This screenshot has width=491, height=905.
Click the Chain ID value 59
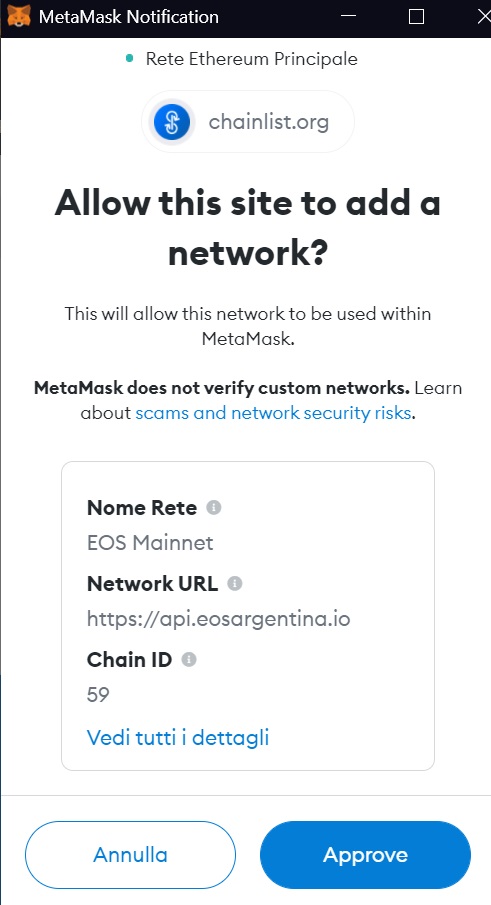tap(98, 694)
